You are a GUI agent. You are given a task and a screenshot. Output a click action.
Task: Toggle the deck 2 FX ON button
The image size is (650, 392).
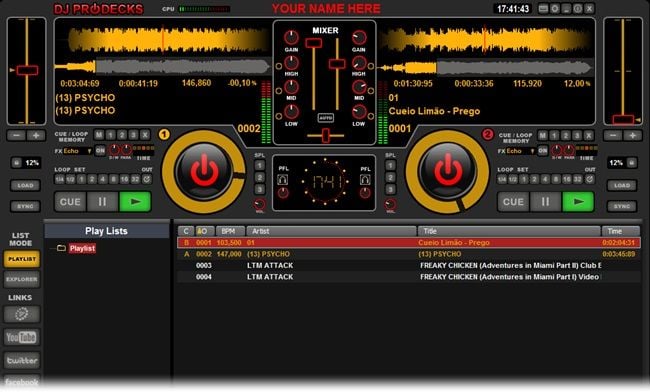pyautogui.click(x=543, y=150)
